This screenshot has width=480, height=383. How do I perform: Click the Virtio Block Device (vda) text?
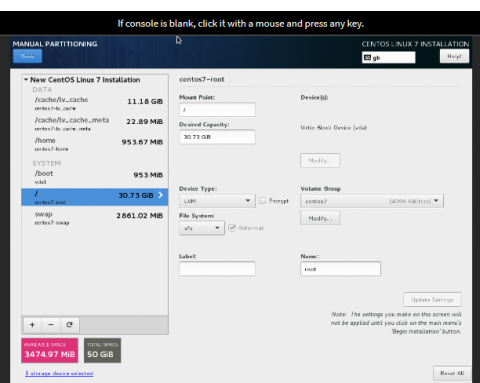tap(333, 128)
